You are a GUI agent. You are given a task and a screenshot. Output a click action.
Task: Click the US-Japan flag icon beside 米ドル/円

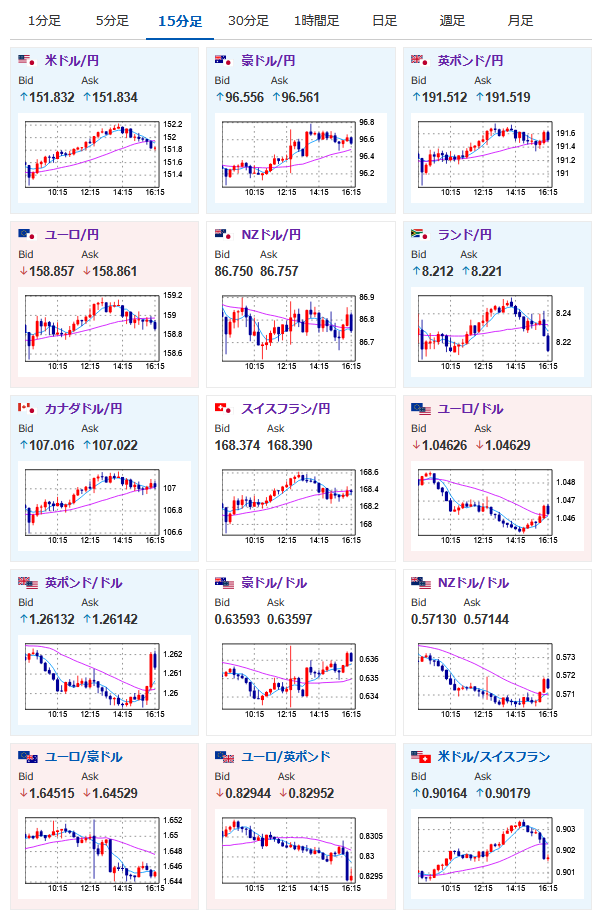[x=26, y=60]
